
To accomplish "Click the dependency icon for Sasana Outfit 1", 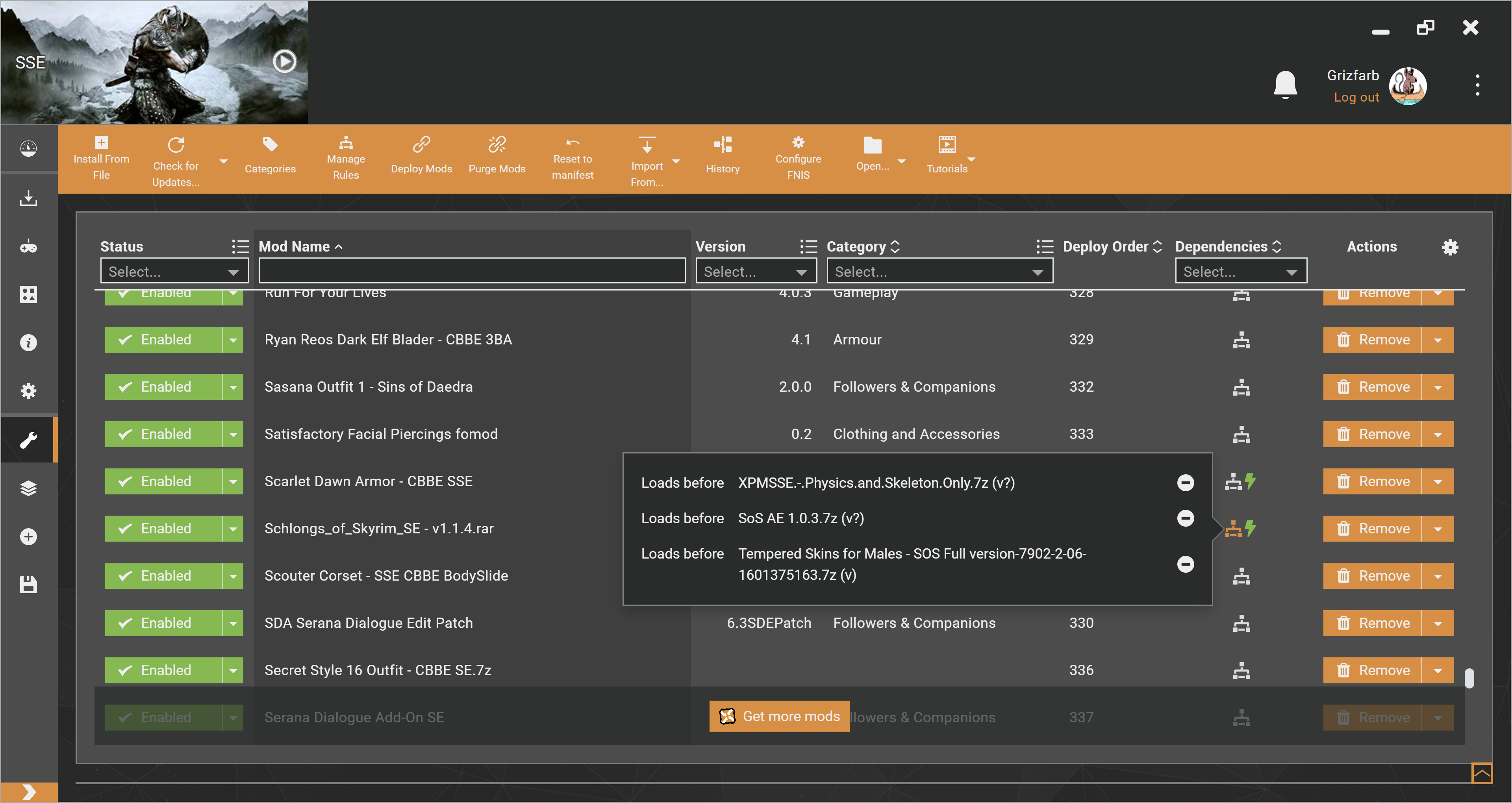I will (x=1241, y=387).
